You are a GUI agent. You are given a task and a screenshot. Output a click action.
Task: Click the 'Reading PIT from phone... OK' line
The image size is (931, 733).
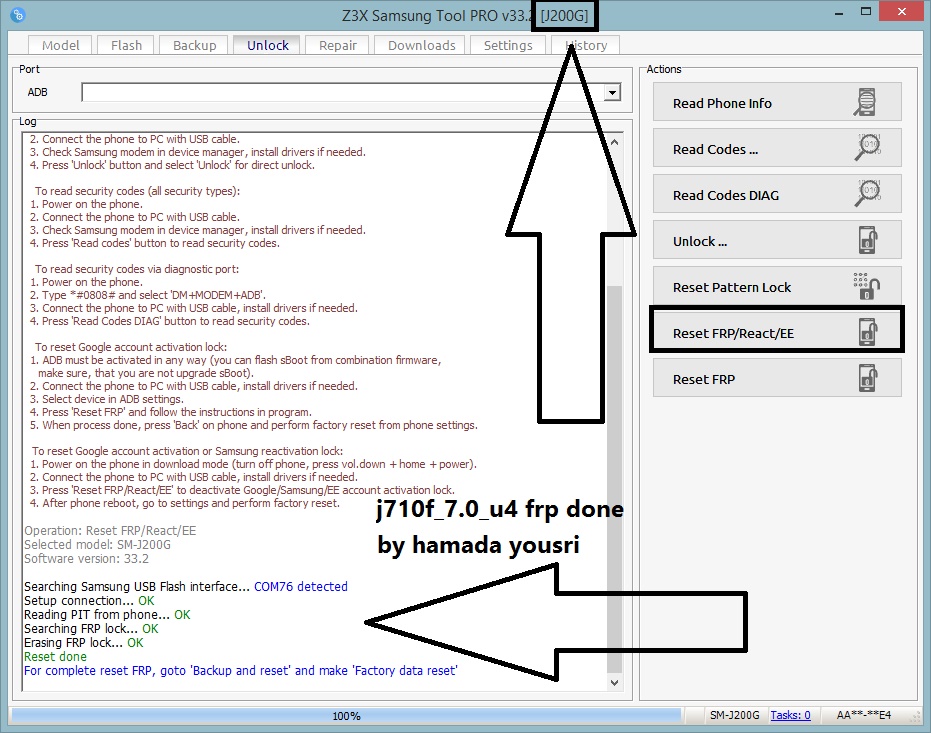coord(107,614)
